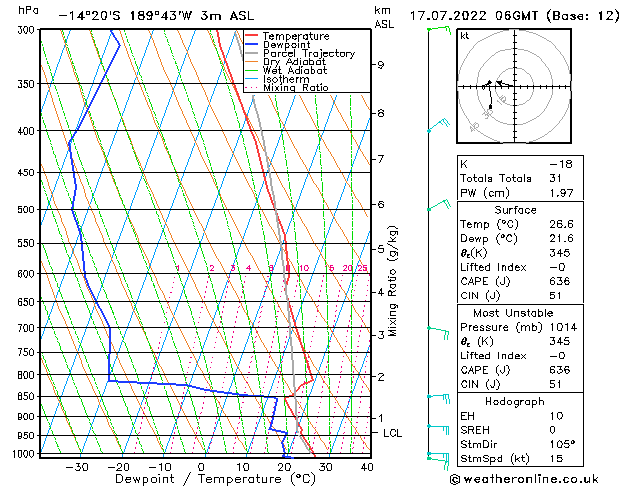Screen dimensions: 629x486
Task: Click the PW (cm) value '1.97'
Action: point(561,193)
